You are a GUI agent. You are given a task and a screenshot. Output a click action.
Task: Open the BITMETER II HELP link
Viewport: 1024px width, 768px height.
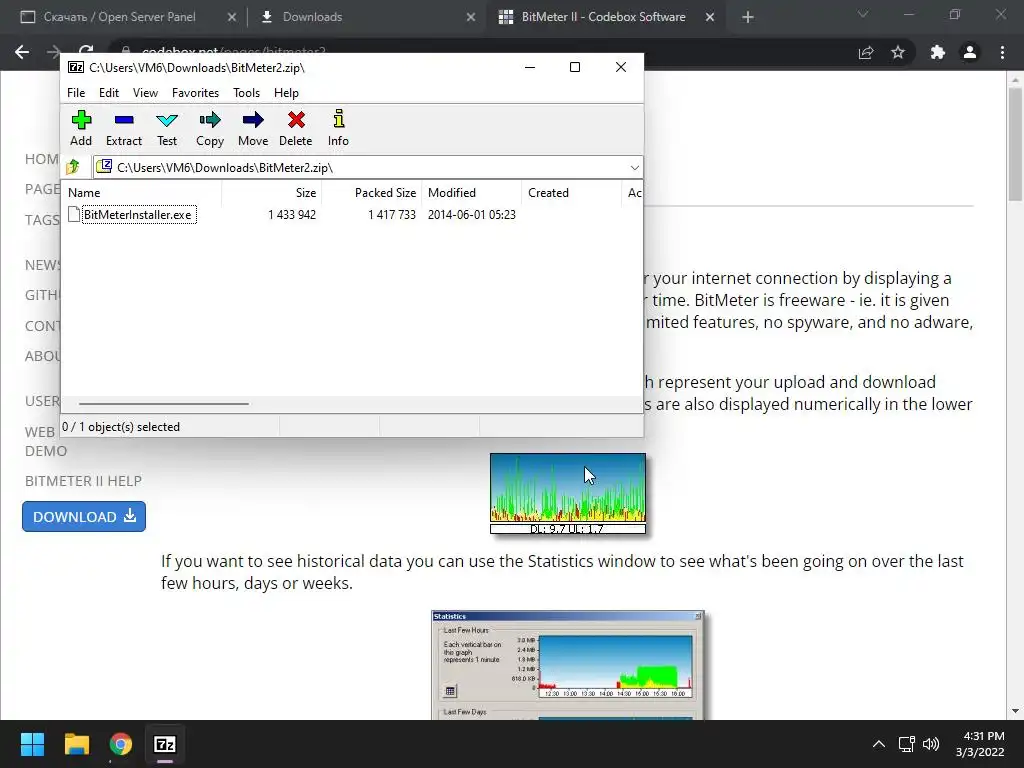83,481
